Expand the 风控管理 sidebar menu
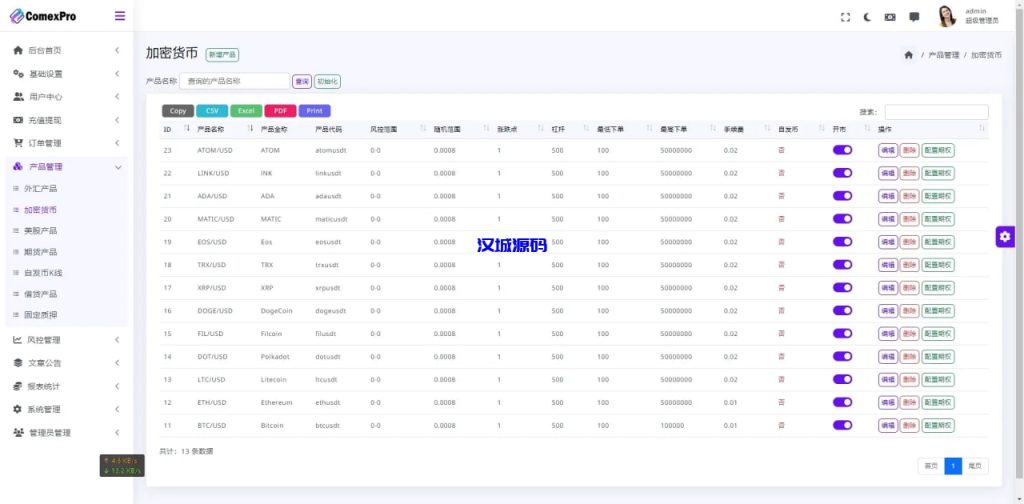 pyautogui.click(x=65, y=340)
